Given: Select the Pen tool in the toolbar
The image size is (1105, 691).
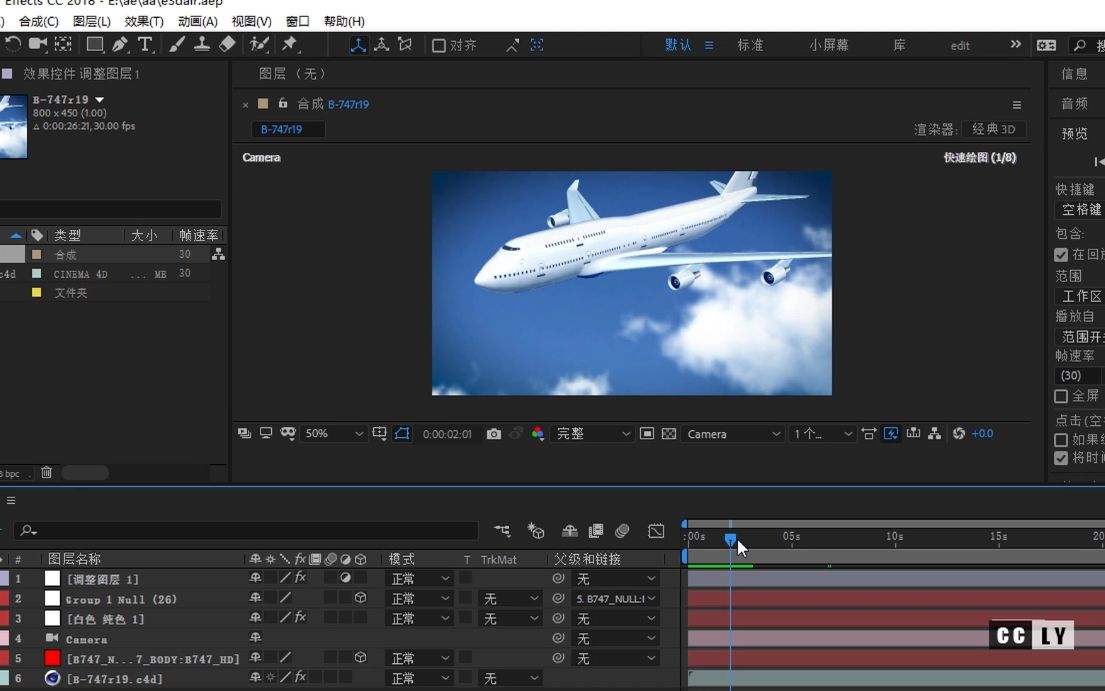Looking at the screenshot, I should coord(119,44).
